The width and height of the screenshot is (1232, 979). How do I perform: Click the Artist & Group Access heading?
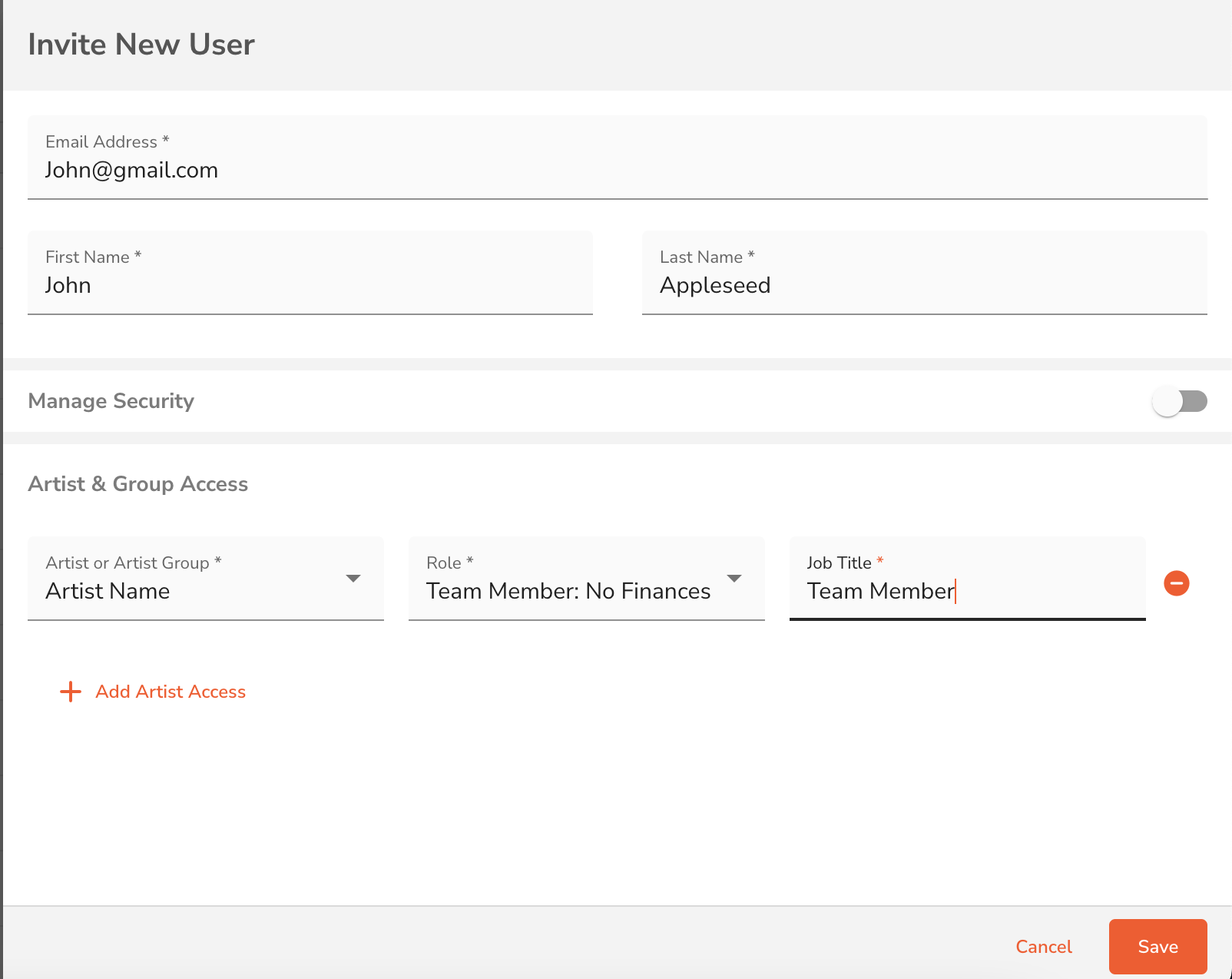click(x=138, y=484)
